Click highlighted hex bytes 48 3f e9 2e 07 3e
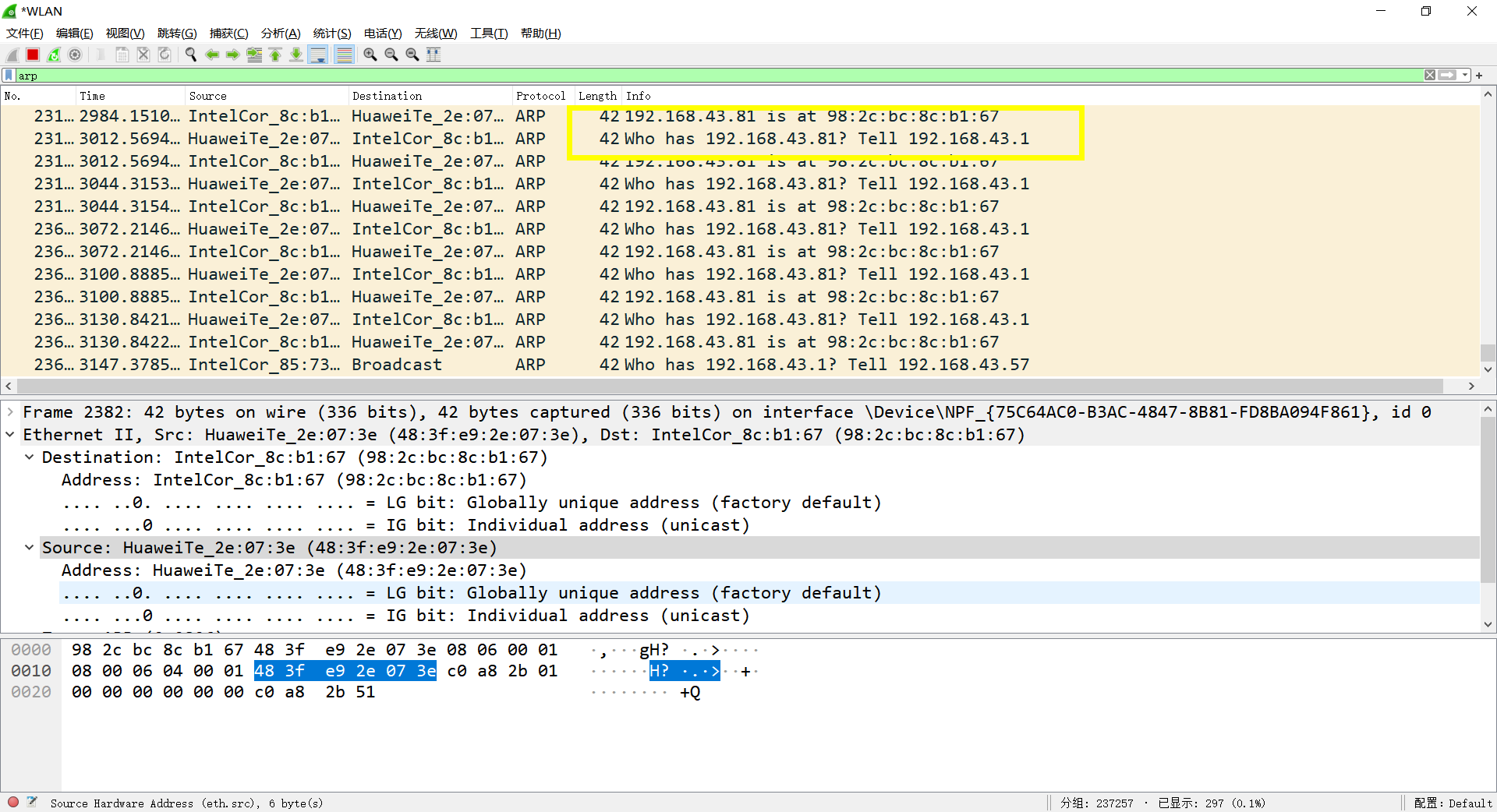This screenshot has height=812, width=1497. pos(345,671)
